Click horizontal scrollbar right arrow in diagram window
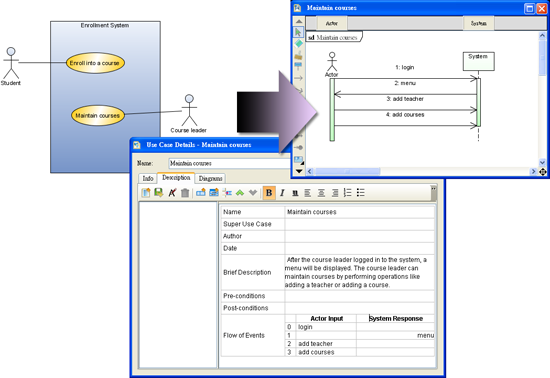The width and height of the screenshot is (550, 378). click(x=533, y=171)
